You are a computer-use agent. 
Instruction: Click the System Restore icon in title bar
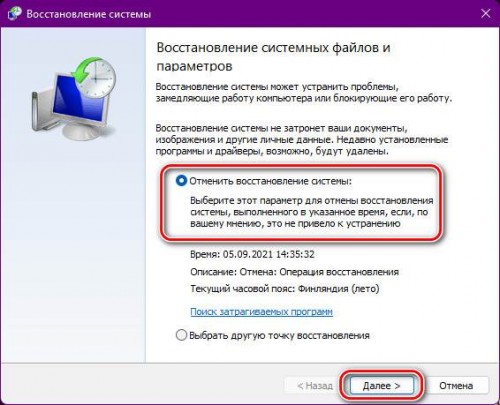14,14
